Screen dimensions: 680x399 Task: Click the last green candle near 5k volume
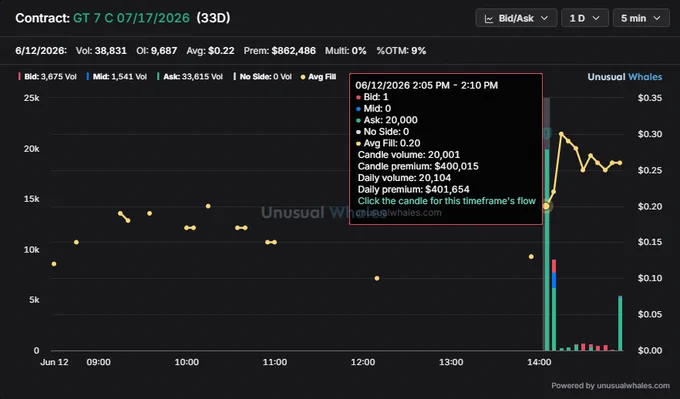[620, 323]
